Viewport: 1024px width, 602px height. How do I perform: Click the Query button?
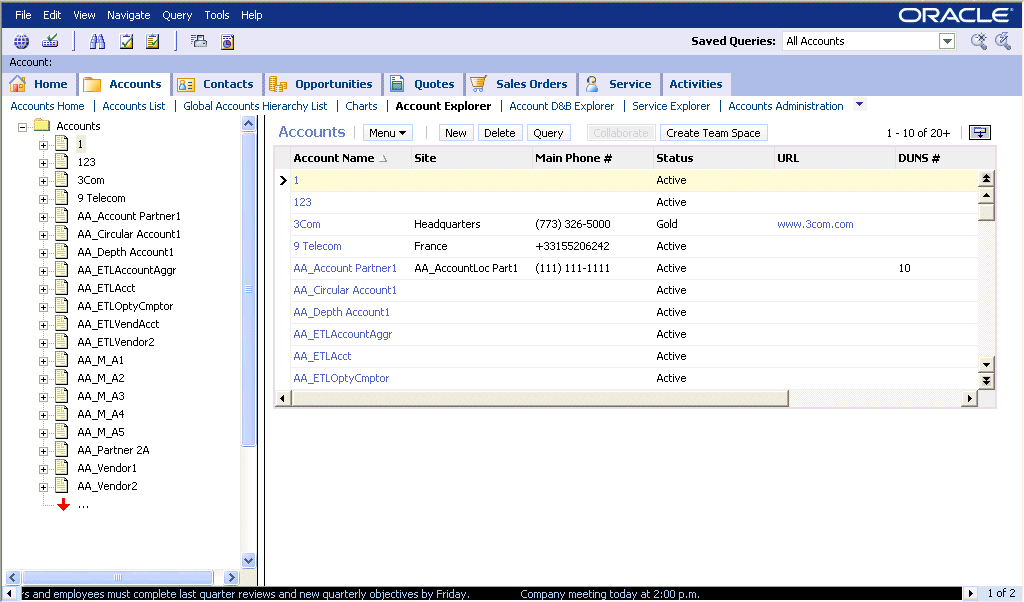point(548,133)
